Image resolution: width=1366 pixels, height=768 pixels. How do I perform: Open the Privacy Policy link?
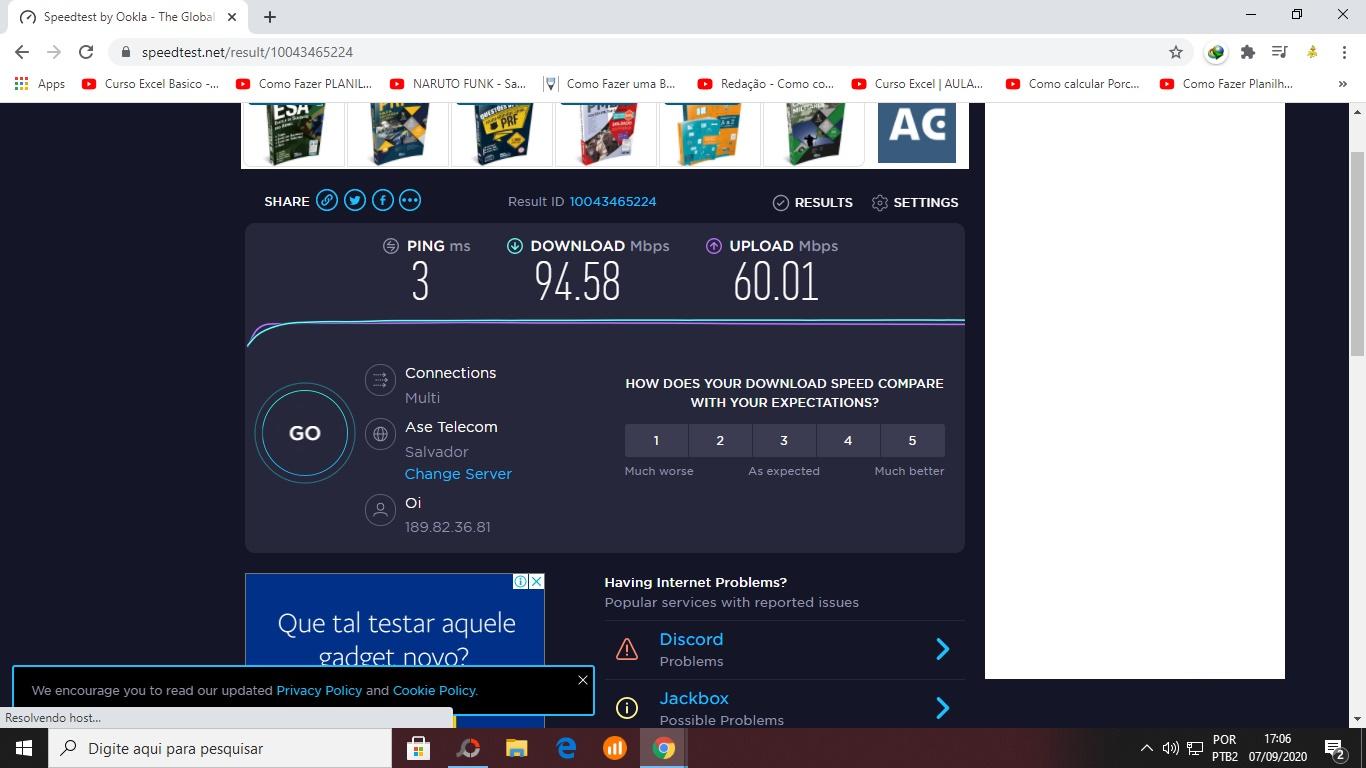point(319,690)
